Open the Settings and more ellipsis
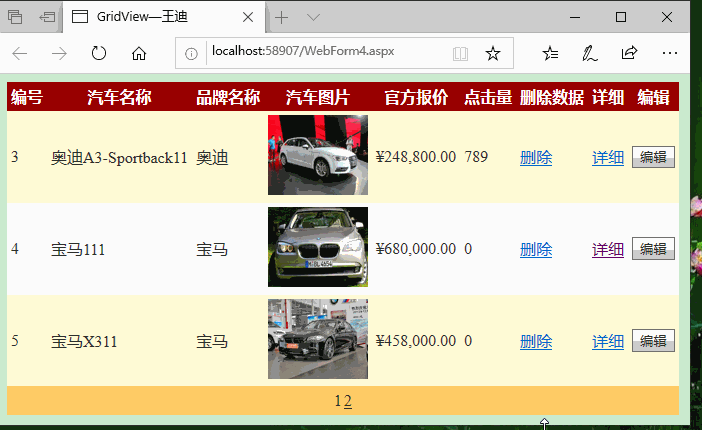The width and height of the screenshot is (702, 430). [x=670, y=53]
